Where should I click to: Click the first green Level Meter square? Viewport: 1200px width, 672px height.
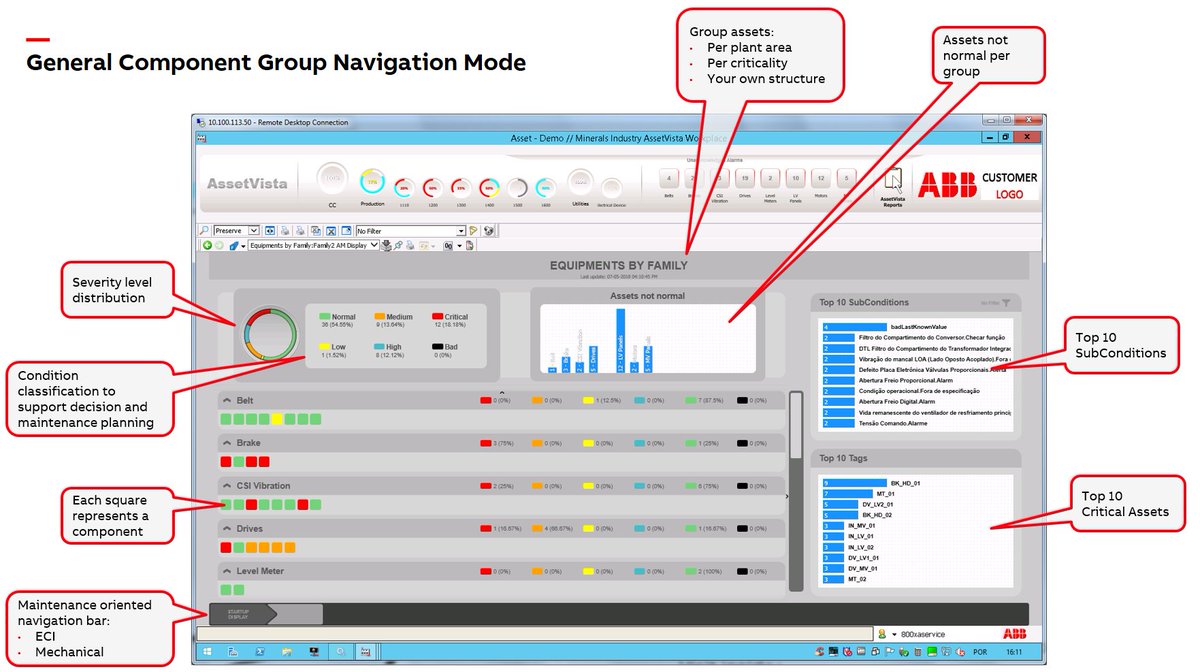click(226, 590)
